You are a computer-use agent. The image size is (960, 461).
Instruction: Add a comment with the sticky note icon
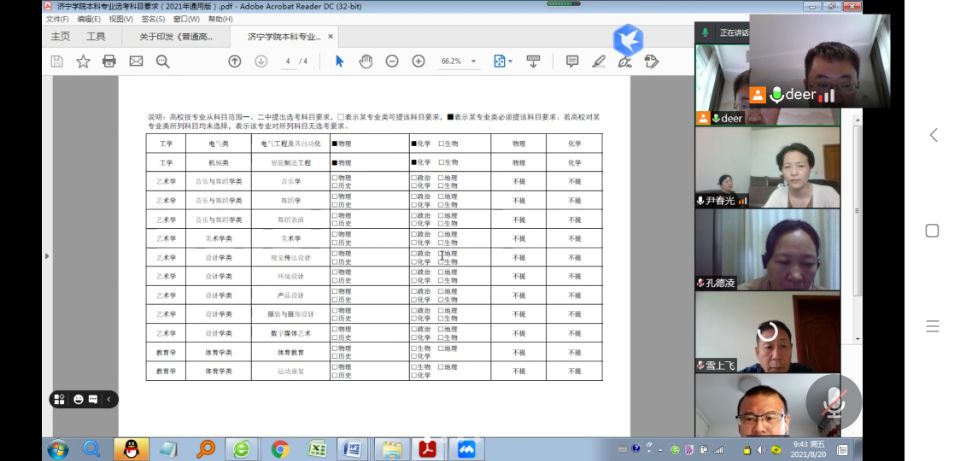[572, 61]
